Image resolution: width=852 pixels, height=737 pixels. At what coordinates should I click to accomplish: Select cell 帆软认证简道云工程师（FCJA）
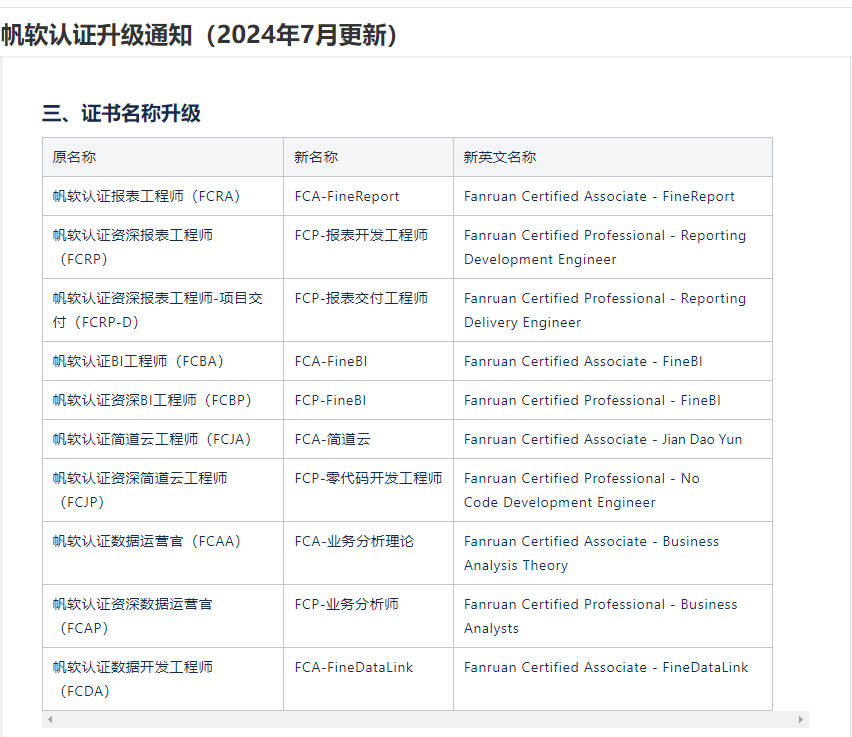163,439
